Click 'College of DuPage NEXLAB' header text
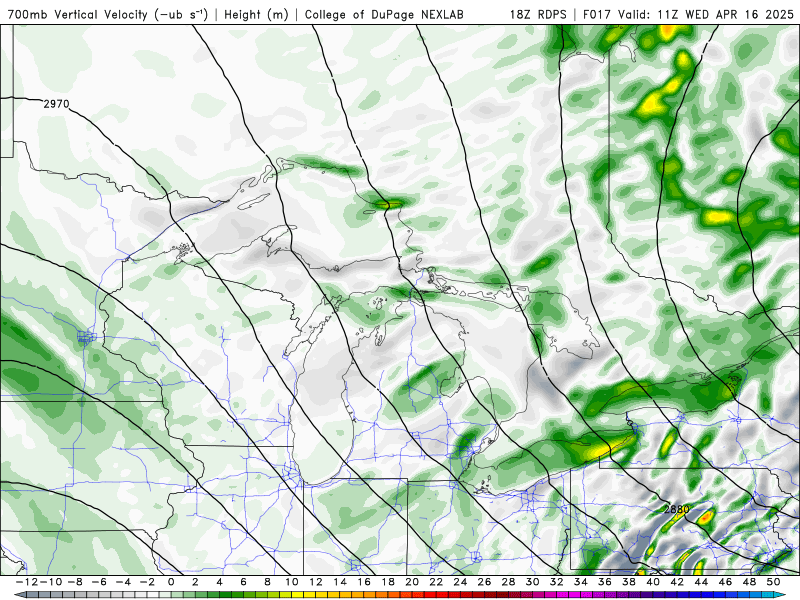This screenshot has width=800, height=600. (x=384, y=15)
